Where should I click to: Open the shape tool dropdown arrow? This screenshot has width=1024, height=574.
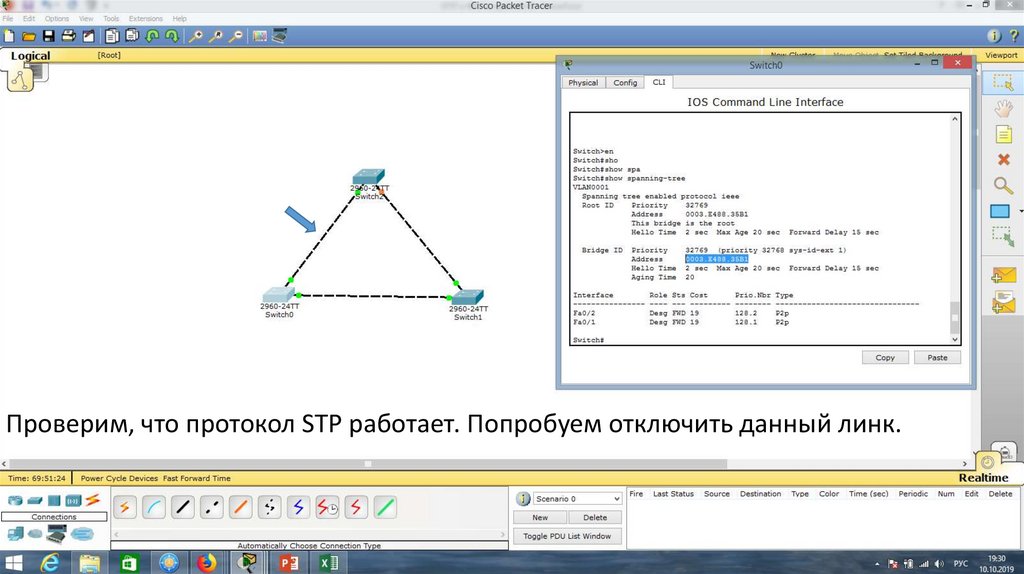click(1020, 211)
